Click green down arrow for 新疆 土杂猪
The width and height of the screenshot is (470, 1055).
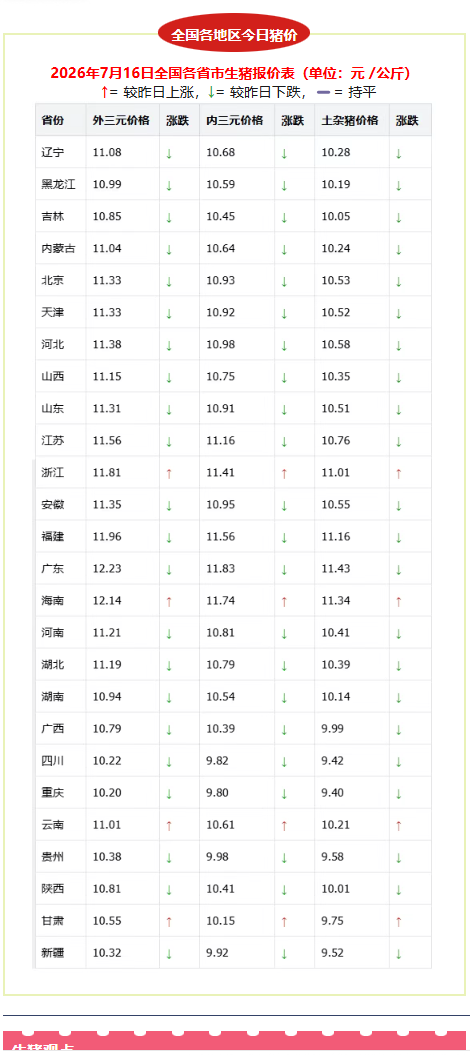pyautogui.click(x=398, y=953)
